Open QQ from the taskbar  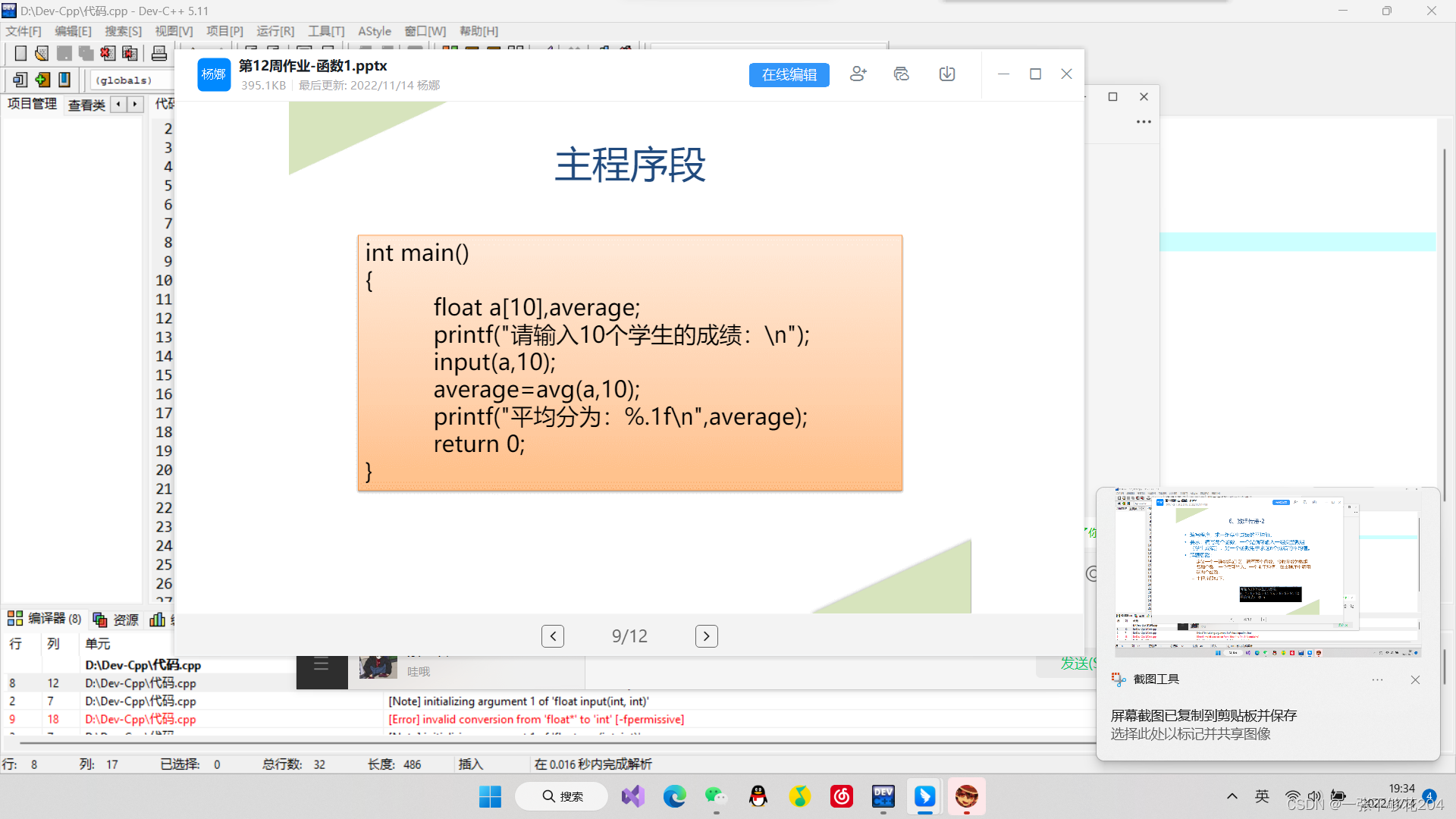point(758,796)
